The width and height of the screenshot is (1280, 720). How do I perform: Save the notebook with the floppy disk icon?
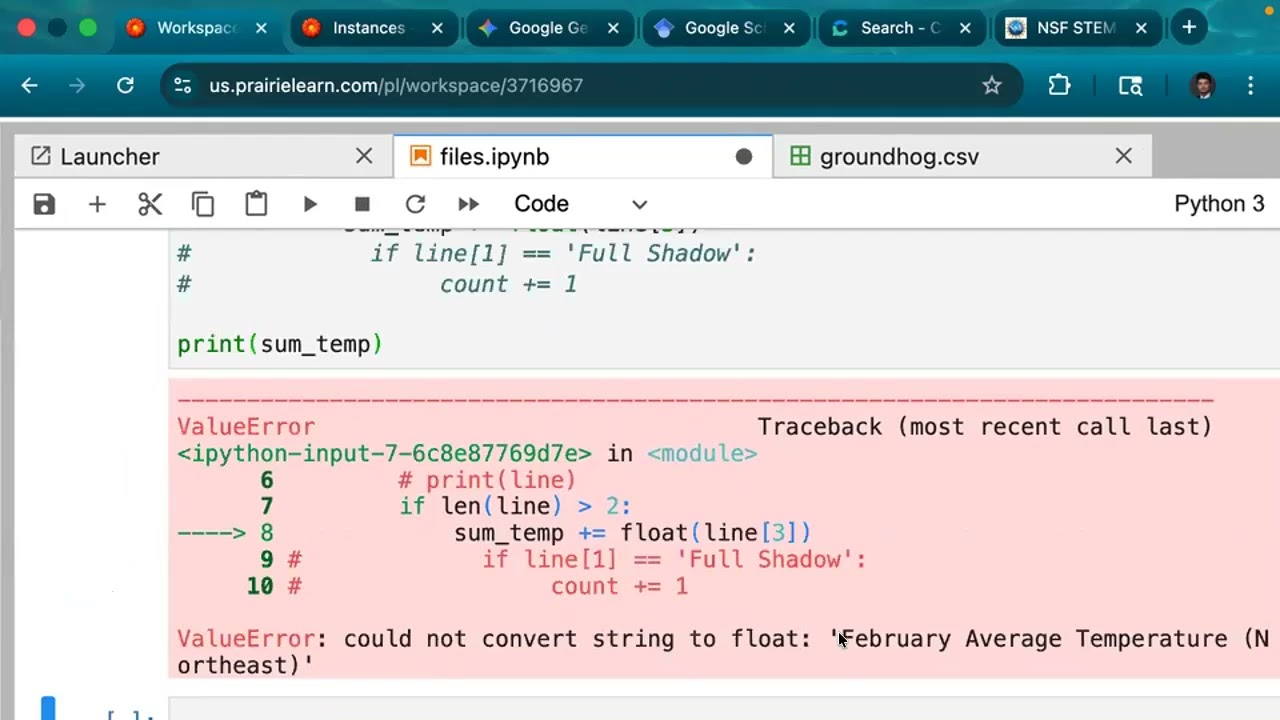[x=44, y=204]
